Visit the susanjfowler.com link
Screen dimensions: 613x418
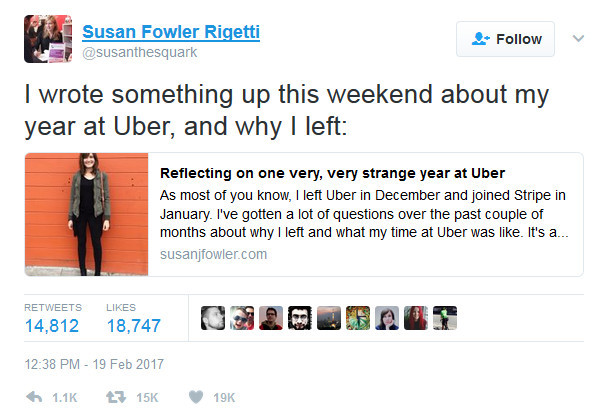[x=212, y=255]
